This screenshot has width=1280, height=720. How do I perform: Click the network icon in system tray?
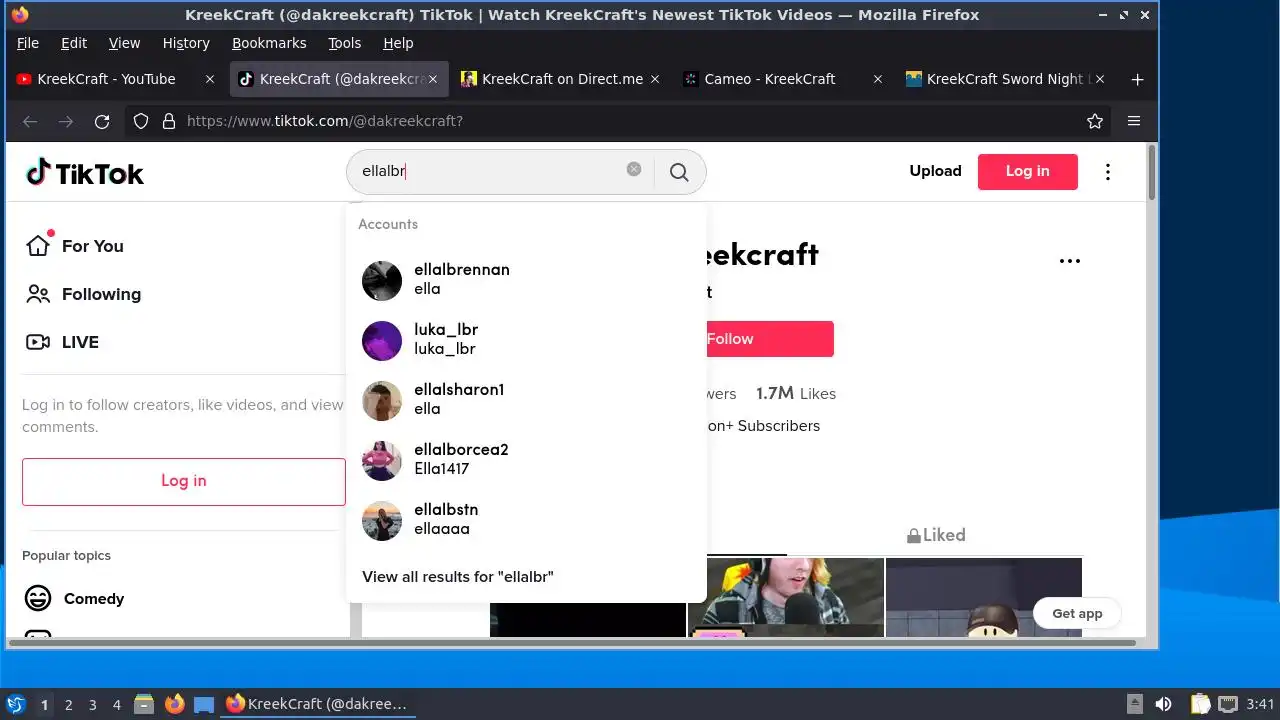point(1228,704)
